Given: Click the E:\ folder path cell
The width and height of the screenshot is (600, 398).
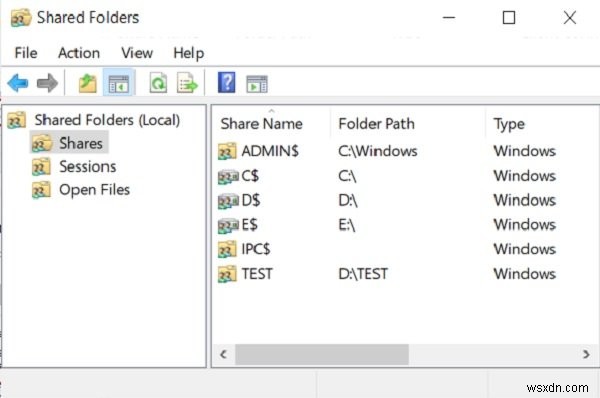Looking at the screenshot, I should point(347,225).
